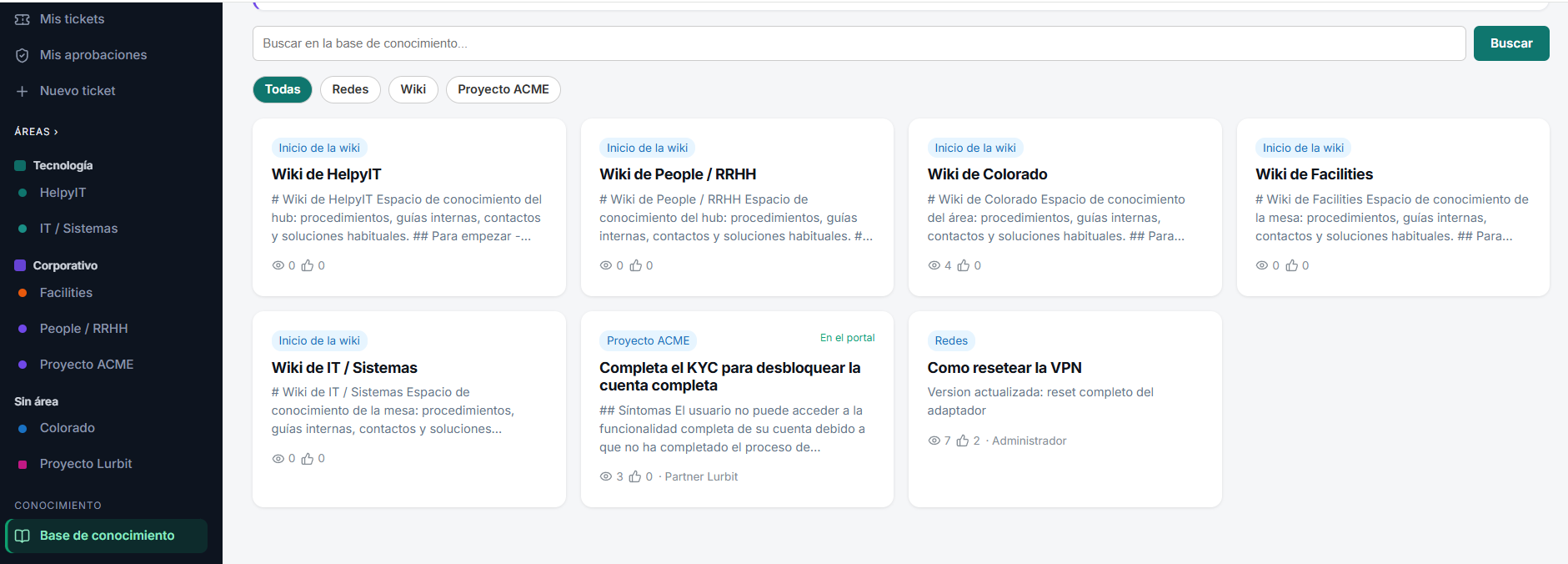The image size is (1568, 564).
Task: Click the green dot next to HelpyIT
Action: 23,193
